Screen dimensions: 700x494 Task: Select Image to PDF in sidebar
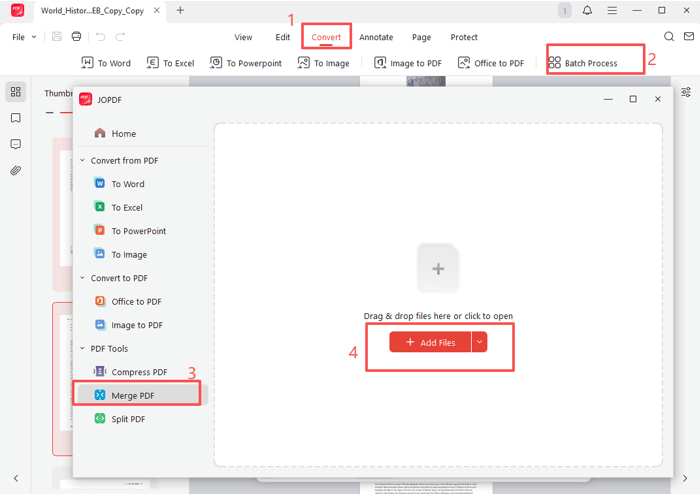click(129, 325)
